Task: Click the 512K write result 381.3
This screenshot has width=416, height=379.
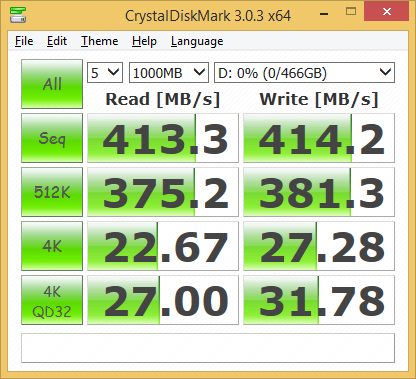Action: (x=319, y=192)
